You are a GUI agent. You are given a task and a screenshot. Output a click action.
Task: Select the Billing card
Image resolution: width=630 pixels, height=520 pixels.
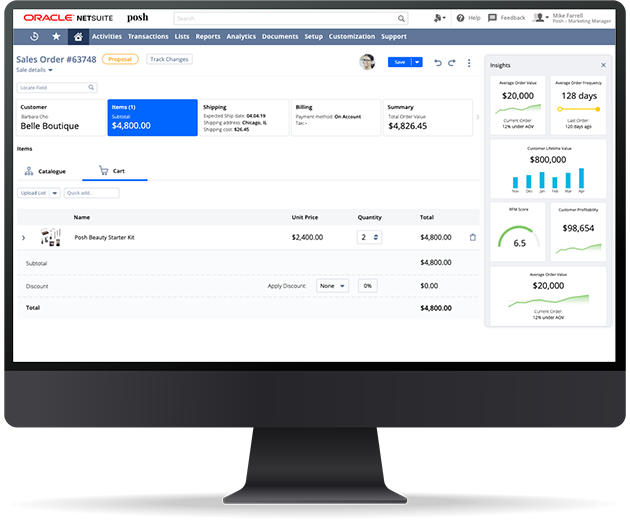336,118
